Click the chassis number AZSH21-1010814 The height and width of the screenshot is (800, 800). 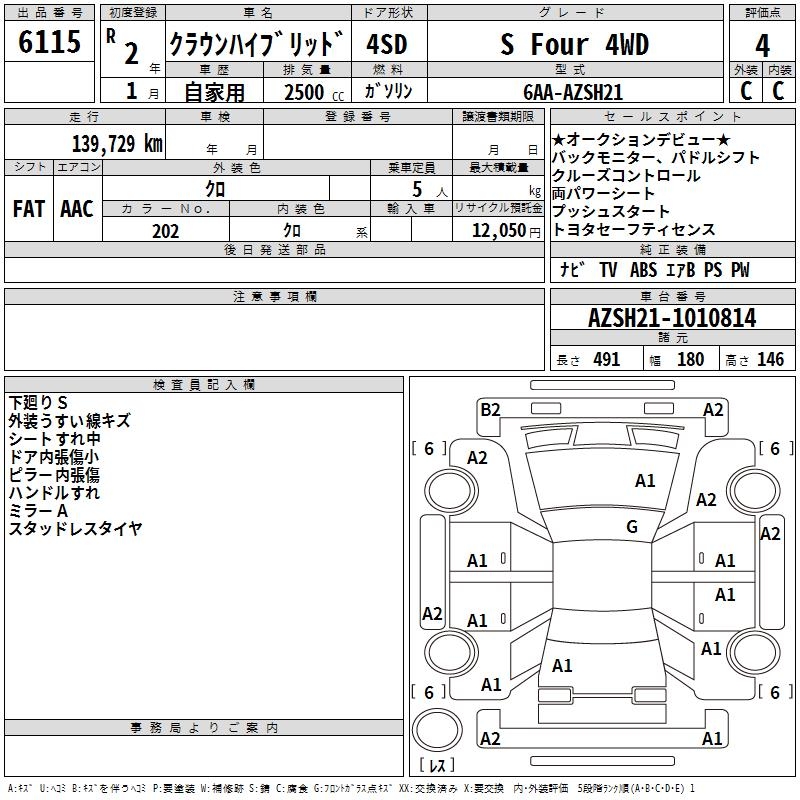point(672,319)
